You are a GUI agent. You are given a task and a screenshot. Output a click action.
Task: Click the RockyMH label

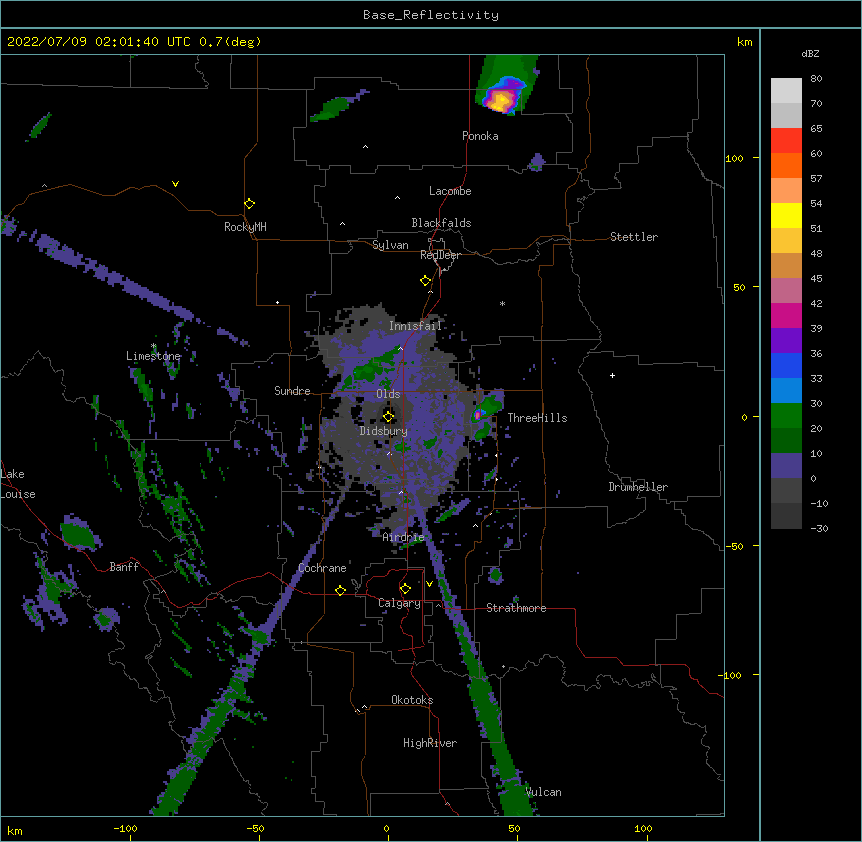(245, 227)
